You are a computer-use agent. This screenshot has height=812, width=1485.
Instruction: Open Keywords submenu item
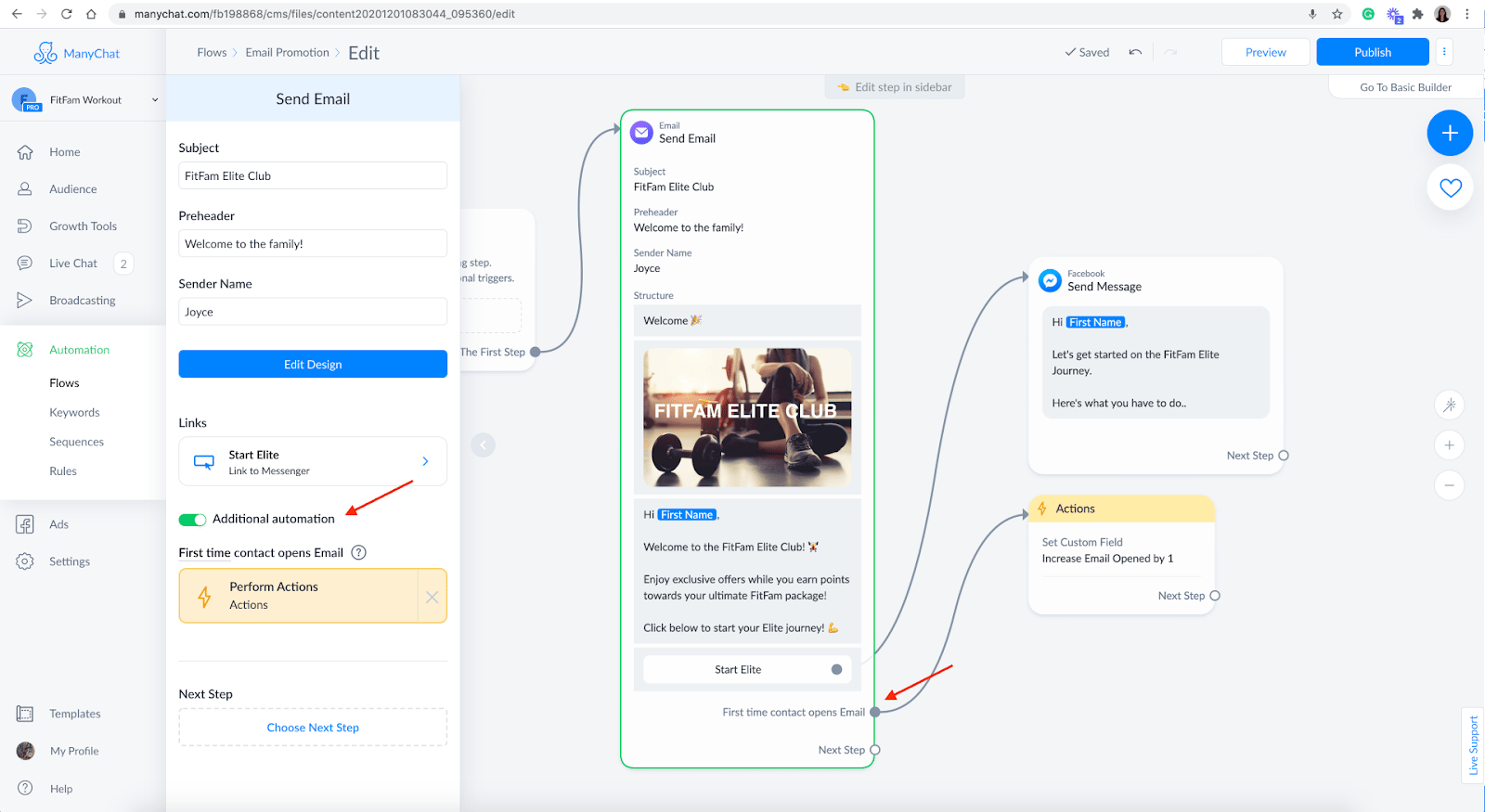74,413
